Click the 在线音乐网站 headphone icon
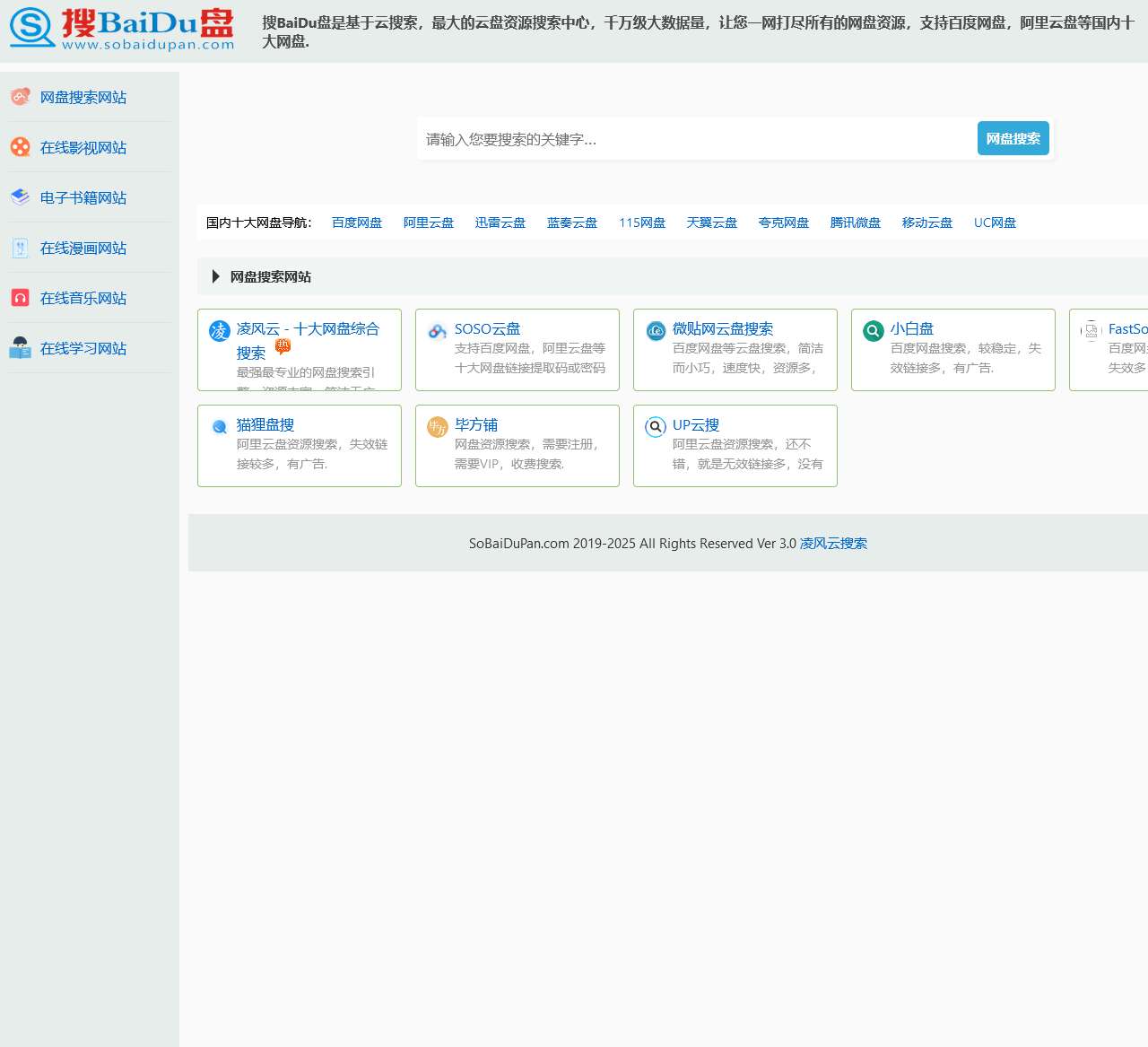Screen dimensions: 1148x1047 20,298
